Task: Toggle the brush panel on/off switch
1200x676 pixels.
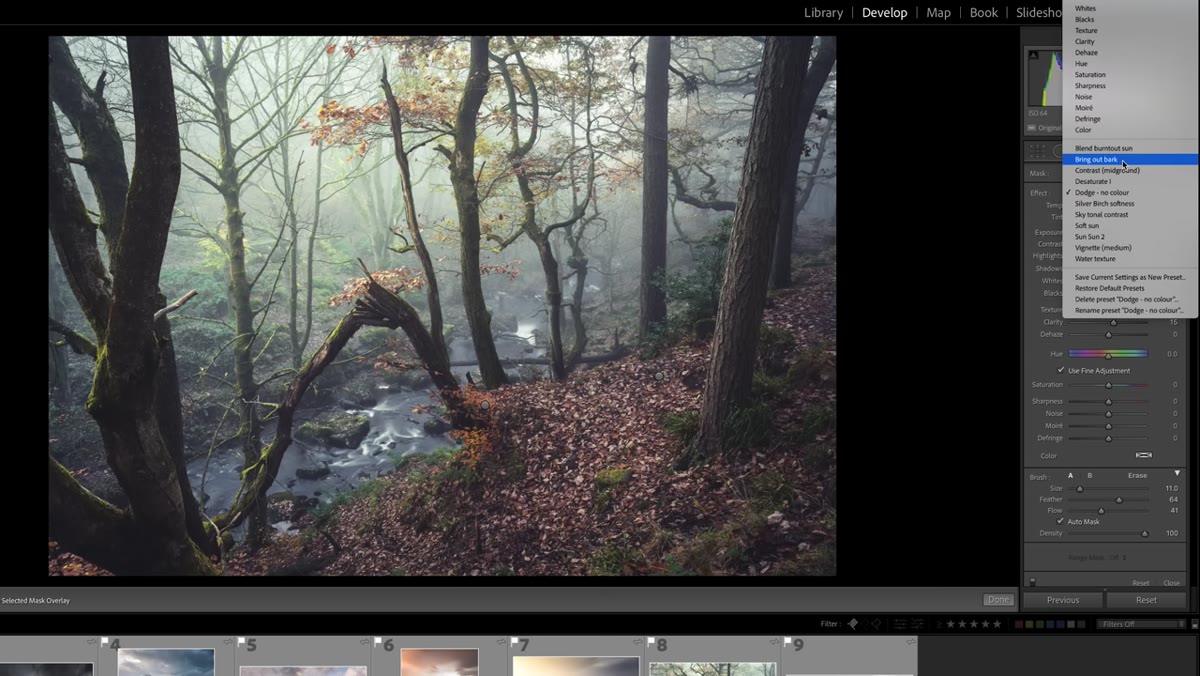Action: click(x=1032, y=582)
